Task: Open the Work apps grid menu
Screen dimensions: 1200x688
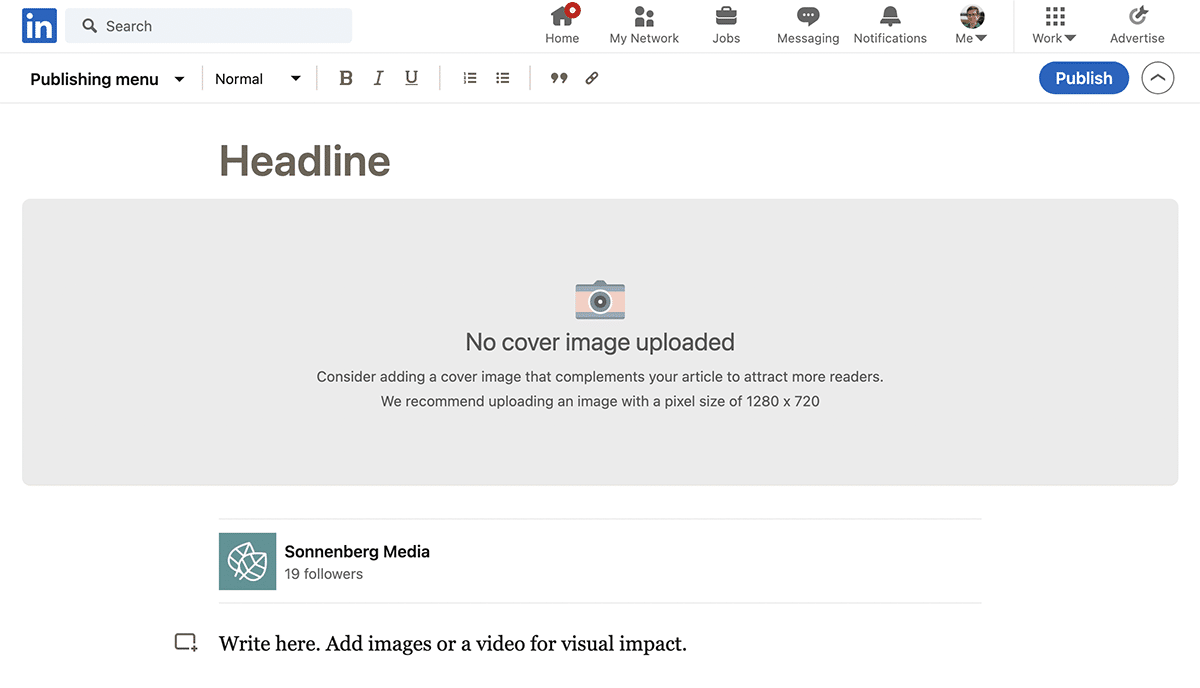Action: click(x=1054, y=25)
